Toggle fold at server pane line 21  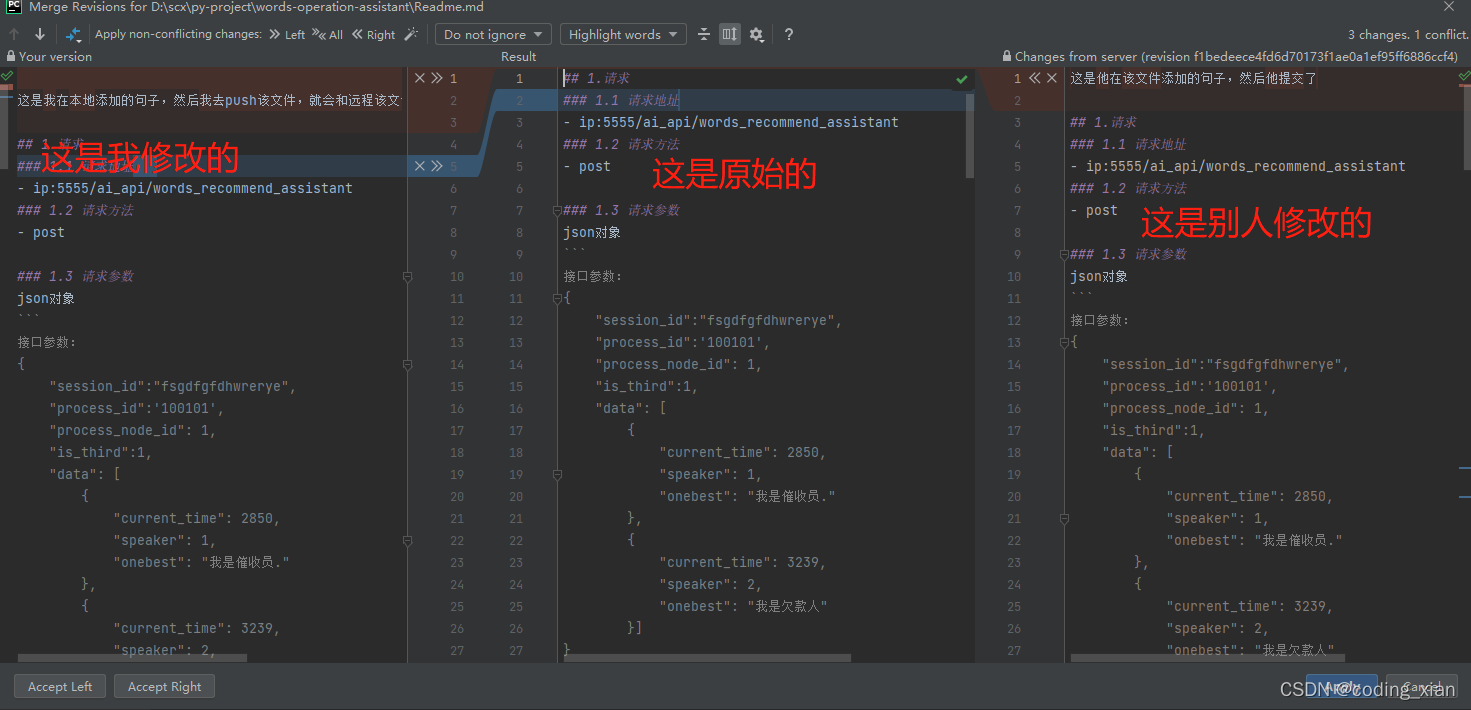[1064, 518]
